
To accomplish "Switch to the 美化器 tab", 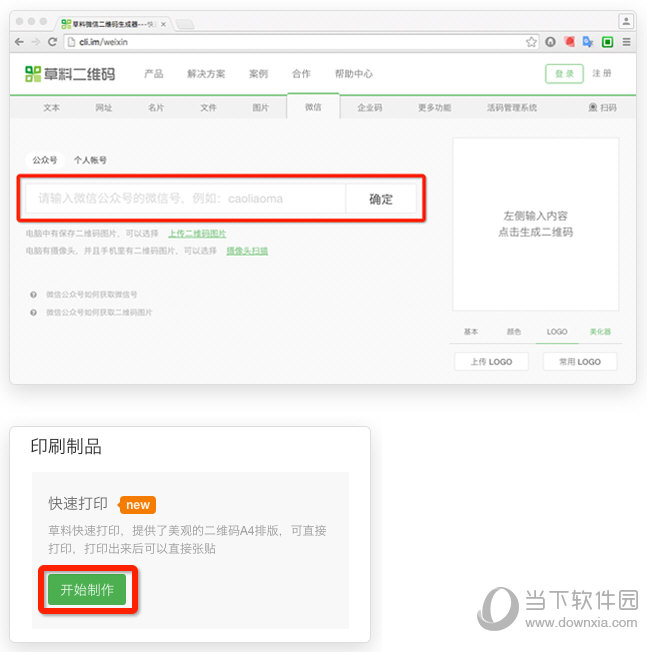I will point(600,331).
